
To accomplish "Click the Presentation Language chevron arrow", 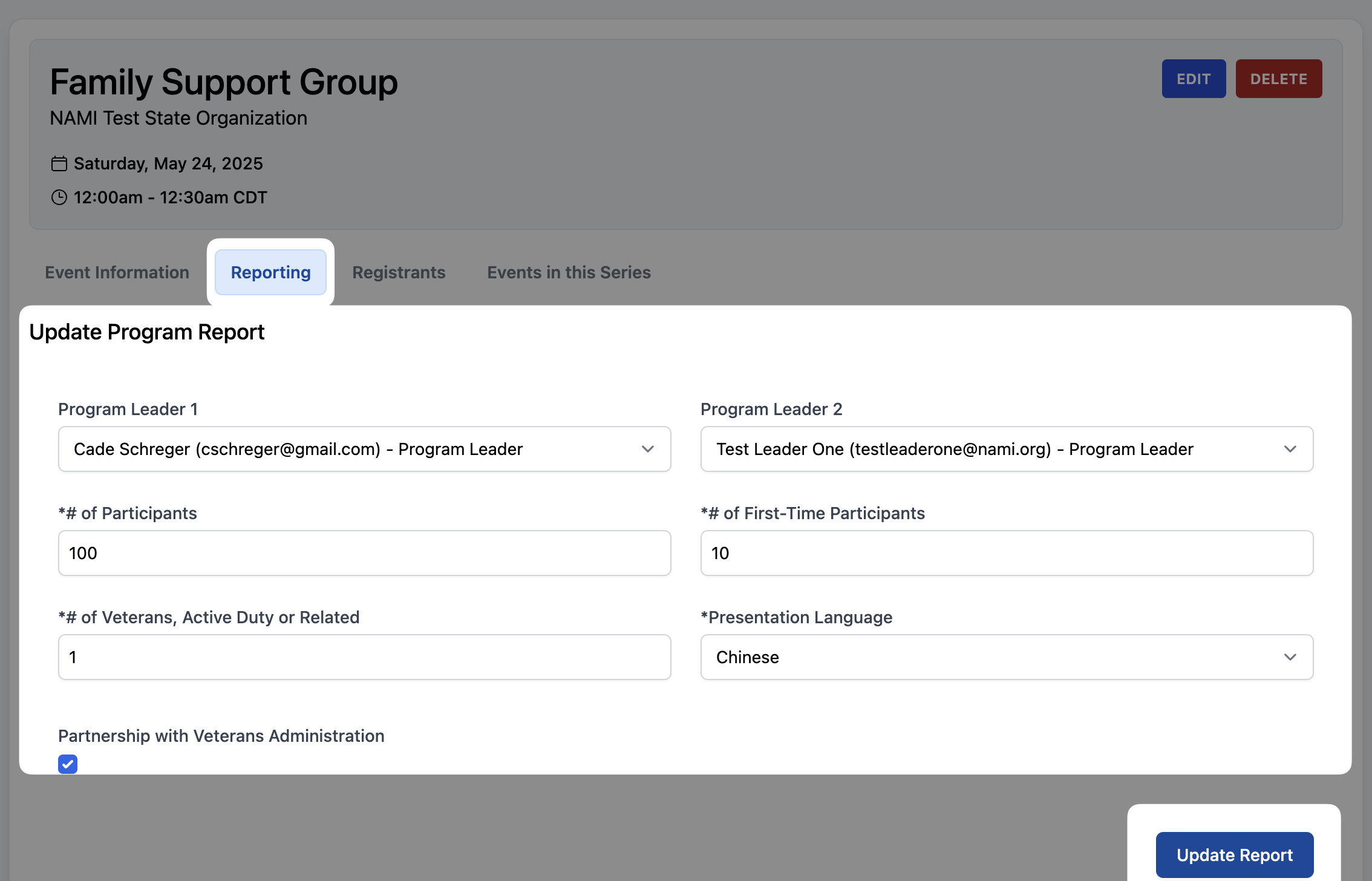I will tap(1290, 657).
